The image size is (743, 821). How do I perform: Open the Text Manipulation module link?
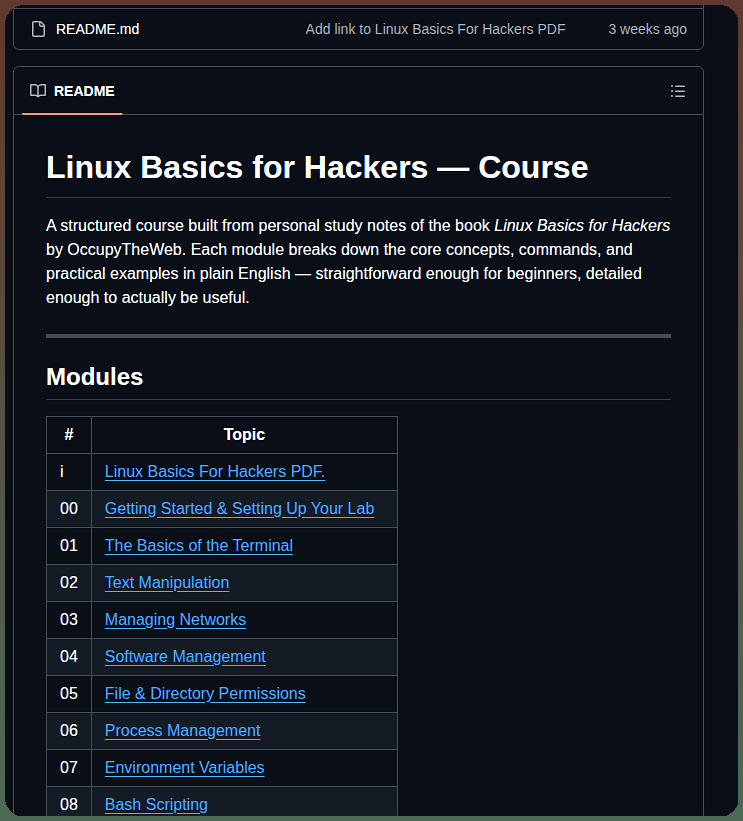tap(167, 582)
